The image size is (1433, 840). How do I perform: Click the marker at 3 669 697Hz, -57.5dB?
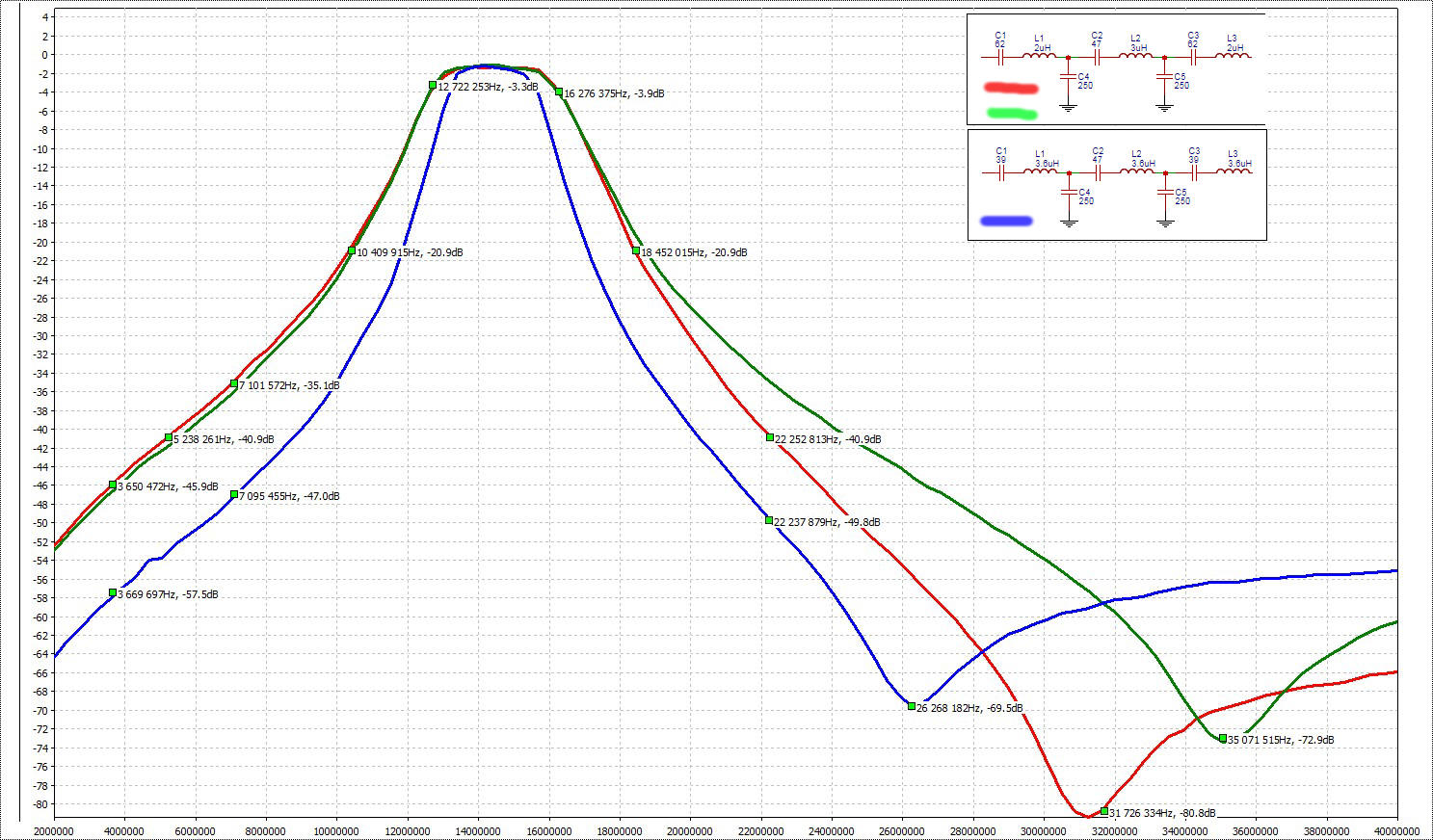coord(113,592)
